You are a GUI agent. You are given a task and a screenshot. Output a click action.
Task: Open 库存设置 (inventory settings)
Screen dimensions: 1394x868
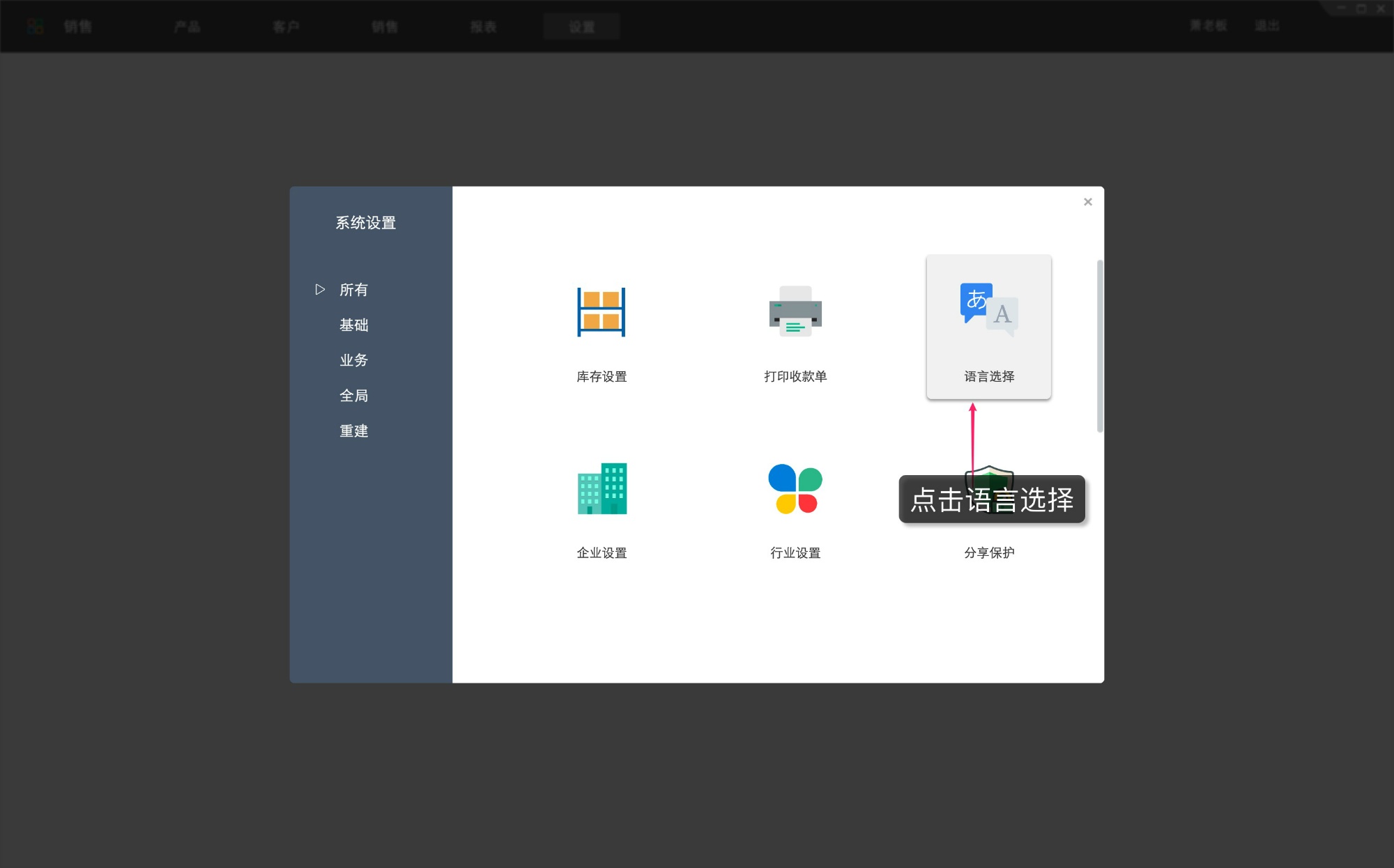click(601, 327)
